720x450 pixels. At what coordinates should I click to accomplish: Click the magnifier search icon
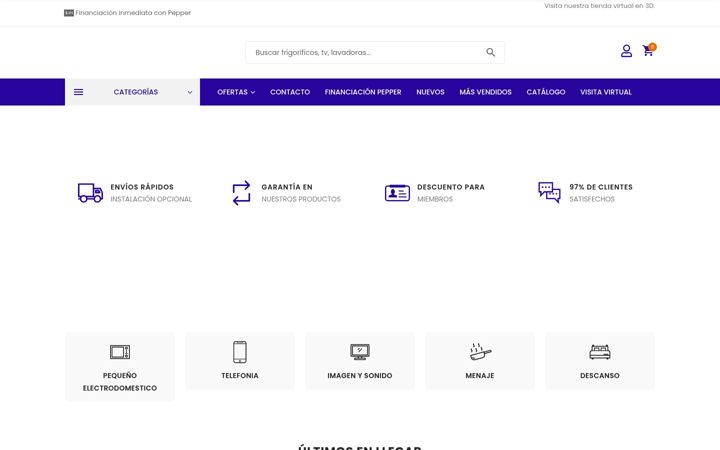coord(490,52)
